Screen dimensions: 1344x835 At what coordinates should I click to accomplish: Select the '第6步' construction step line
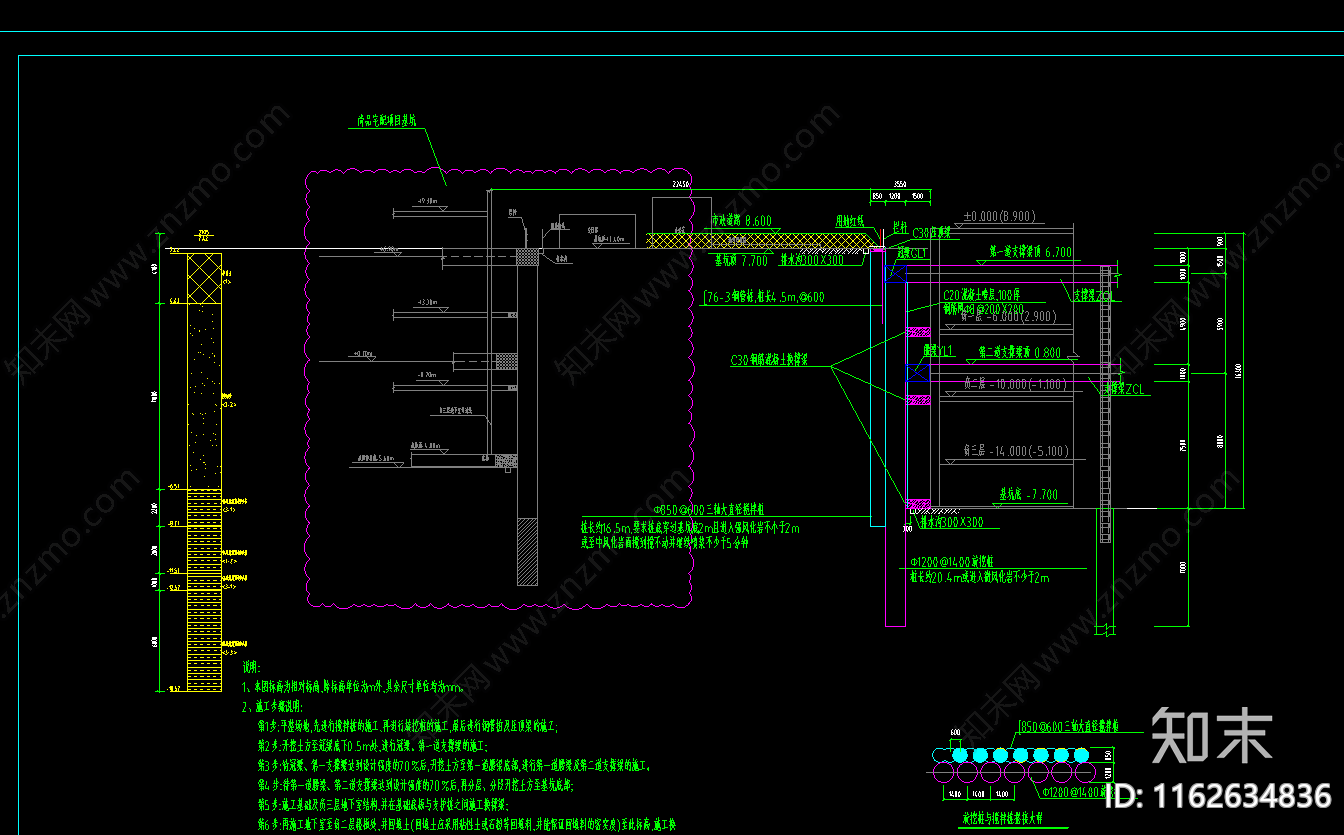point(468,825)
